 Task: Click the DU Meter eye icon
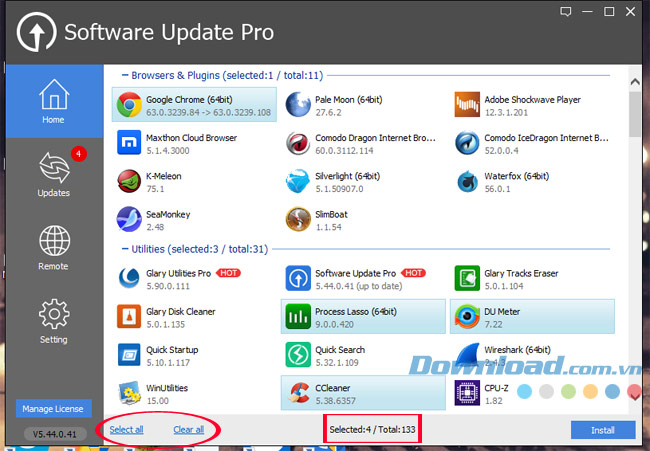(467, 317)
